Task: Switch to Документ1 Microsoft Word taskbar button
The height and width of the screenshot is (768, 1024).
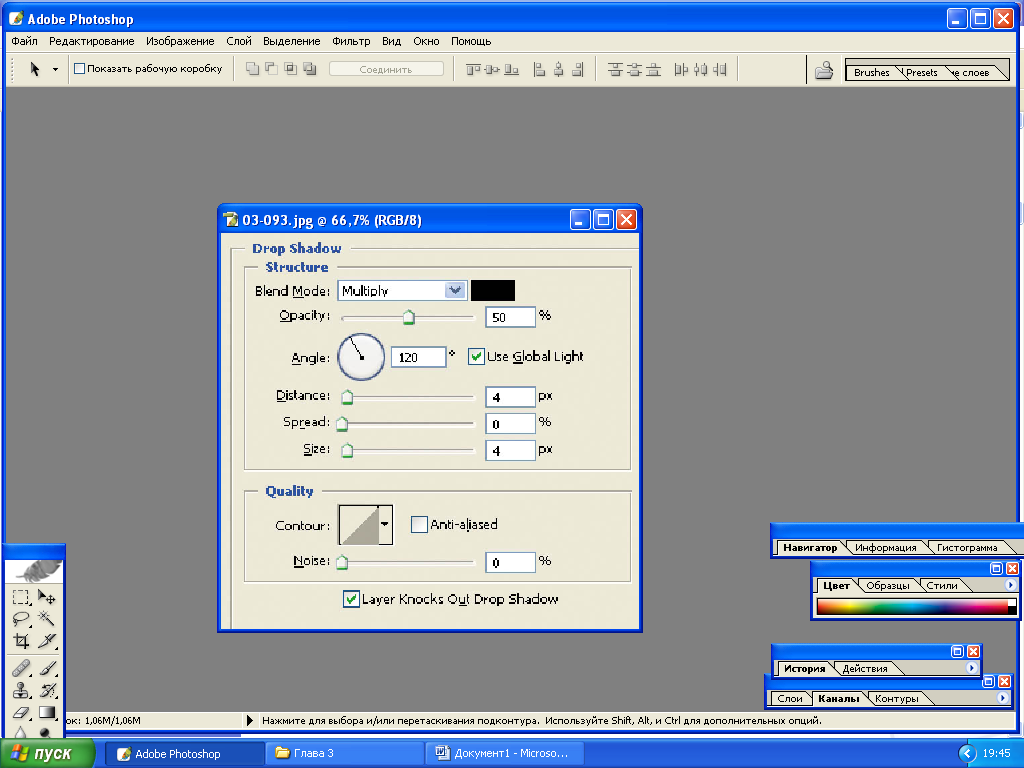Action: (x=504, y=754)
